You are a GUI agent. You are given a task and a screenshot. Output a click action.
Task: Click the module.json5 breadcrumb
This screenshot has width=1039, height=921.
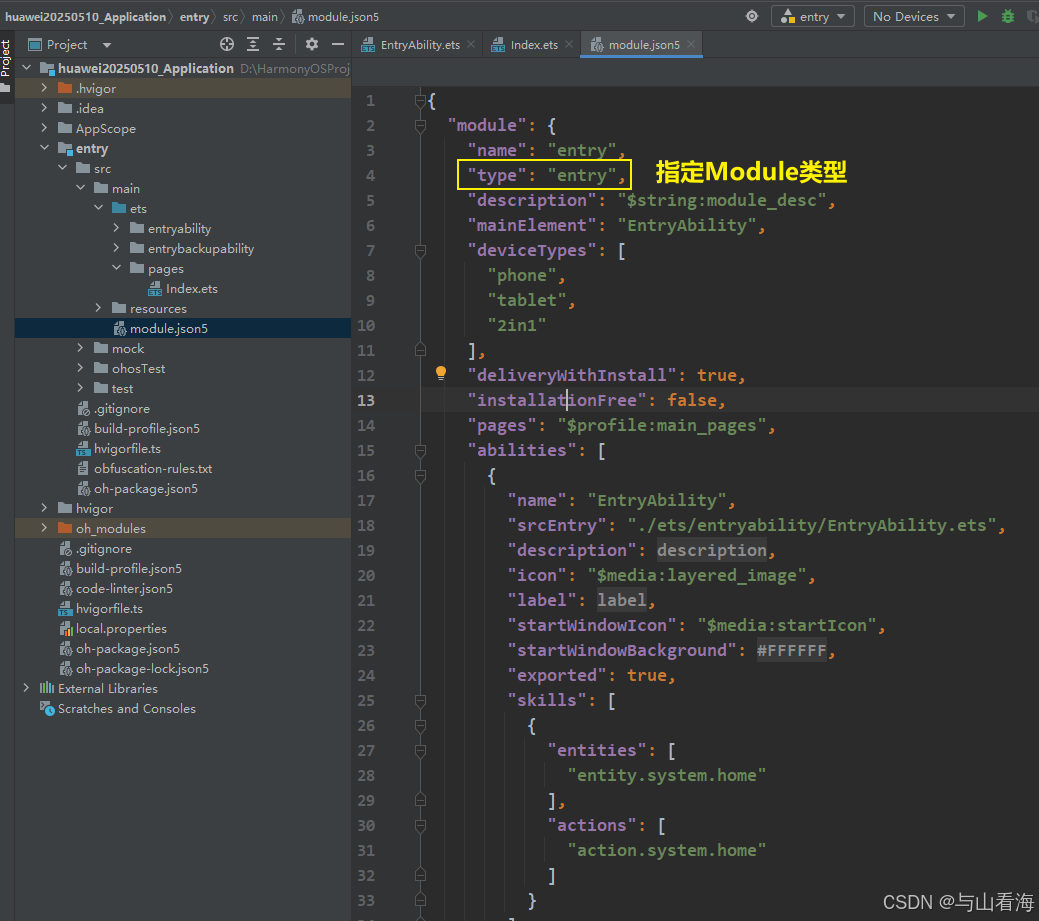coord(335,17)
